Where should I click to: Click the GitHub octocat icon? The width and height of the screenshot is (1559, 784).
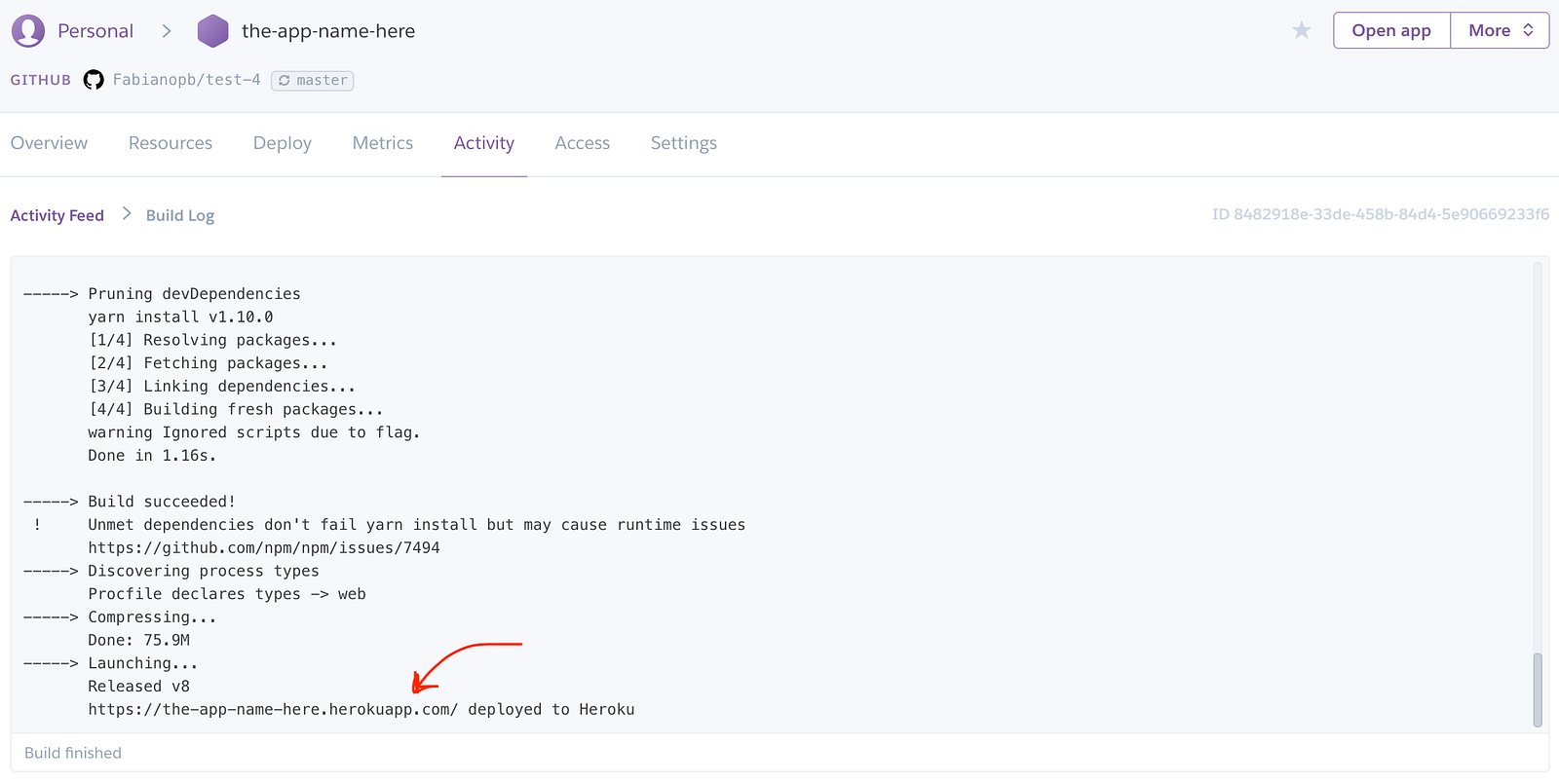[x=94, y=80]
